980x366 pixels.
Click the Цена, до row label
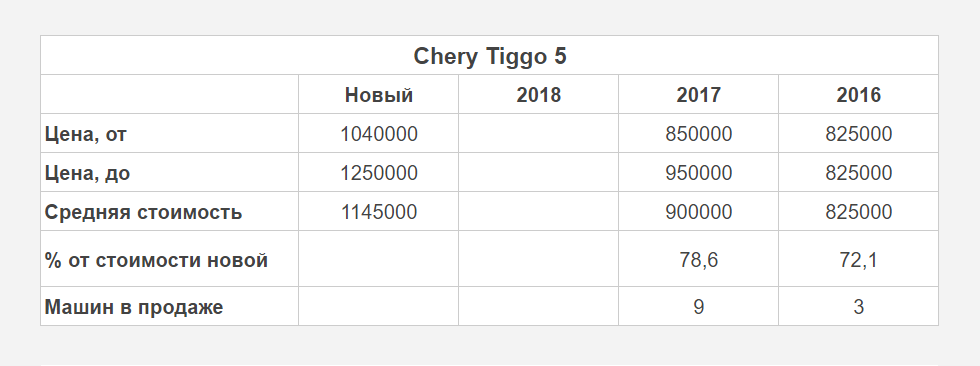[88, 173]
